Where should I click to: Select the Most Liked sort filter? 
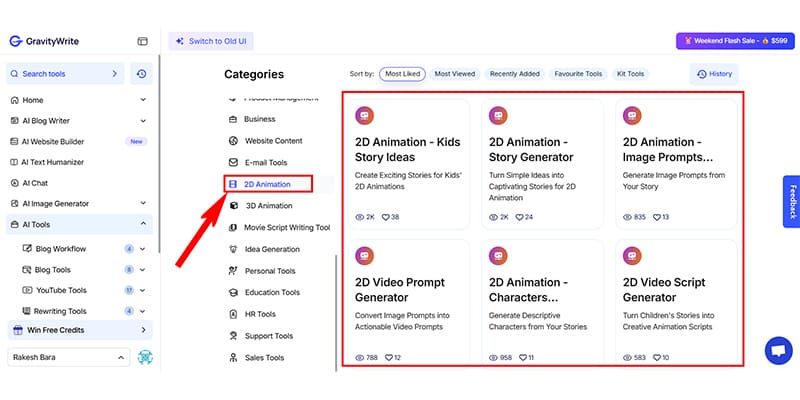(x=403, y=74)
